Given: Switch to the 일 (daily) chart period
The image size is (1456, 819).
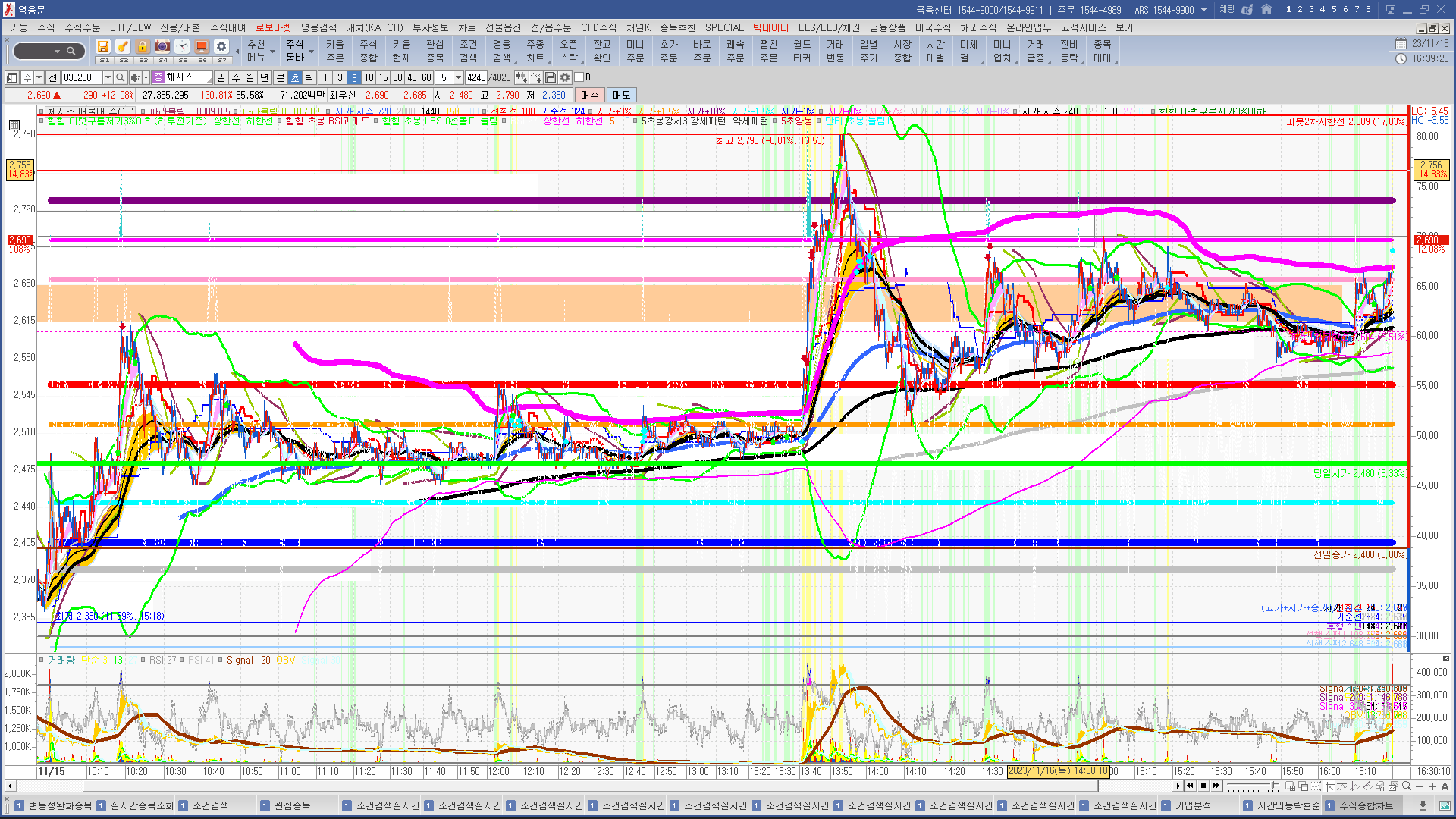Looking at the screenshot, I should (221, 77).
